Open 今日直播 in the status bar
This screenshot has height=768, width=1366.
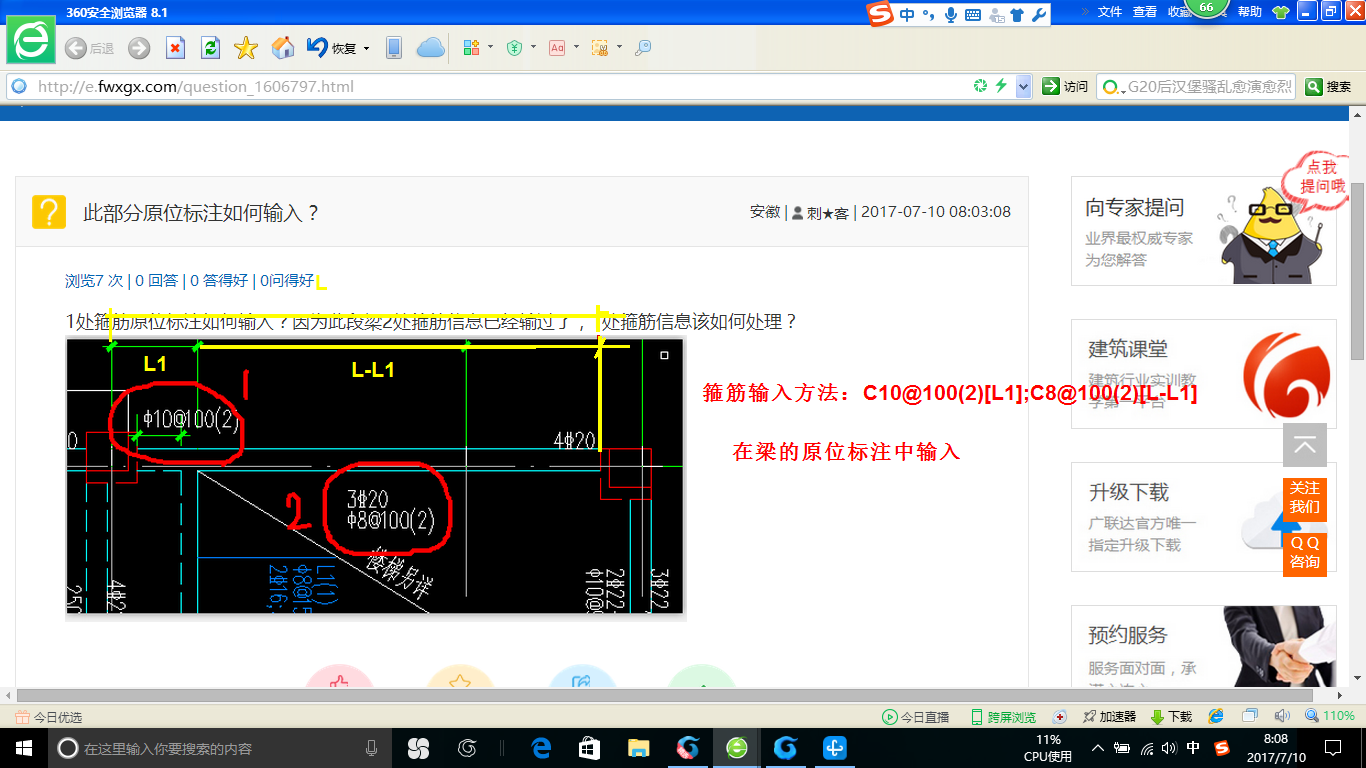click(x=915, y=717)
